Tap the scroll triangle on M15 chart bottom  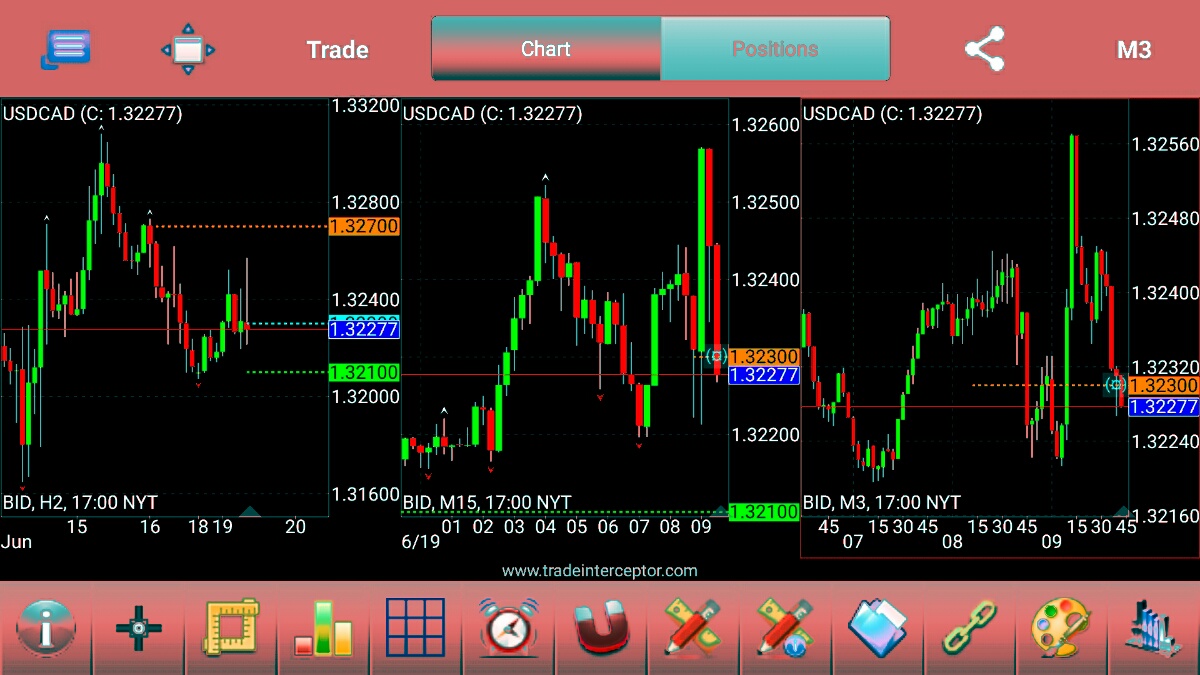719,511
